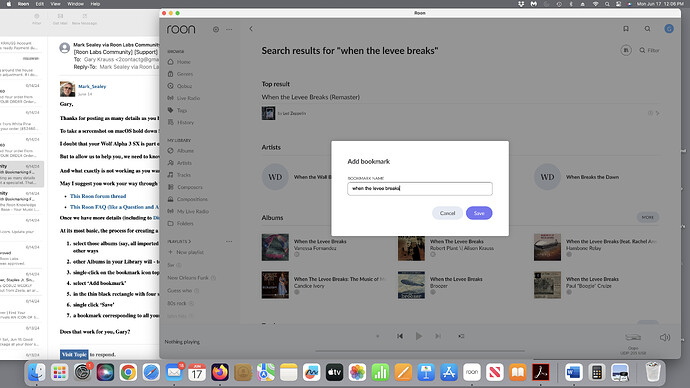Image resolution: width=690 pixels, height=388 pixels.
Task: Open Robert Plant Alison Krauss album
Action: click(x=411, y=247)
